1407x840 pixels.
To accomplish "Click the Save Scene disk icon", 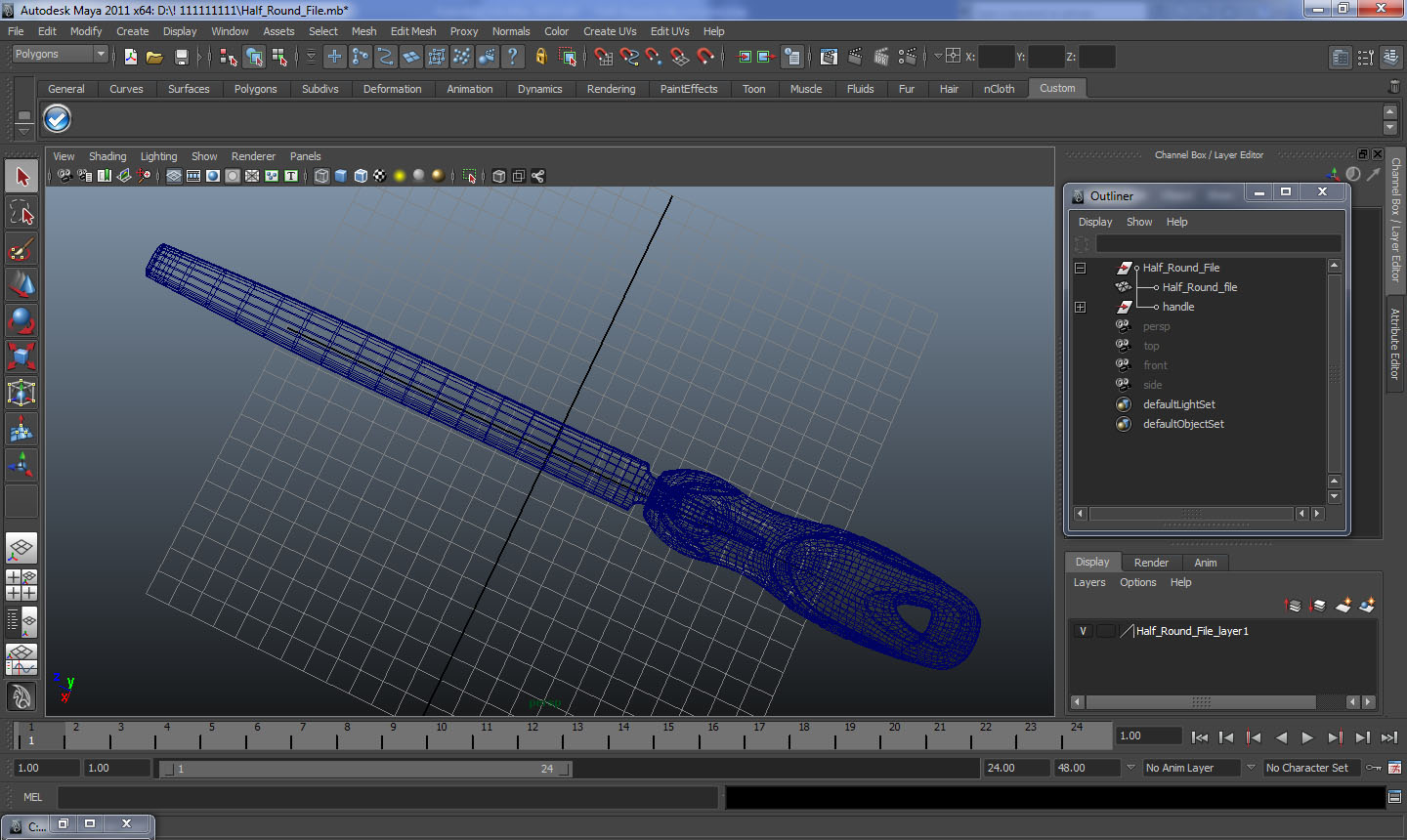I will 181,57.
